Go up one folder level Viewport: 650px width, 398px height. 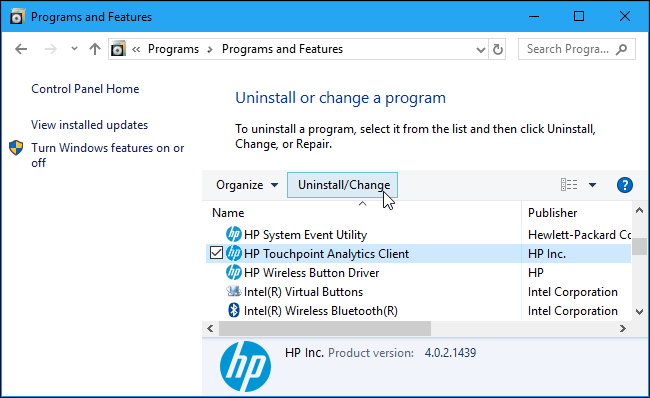(x=95, y=49)
